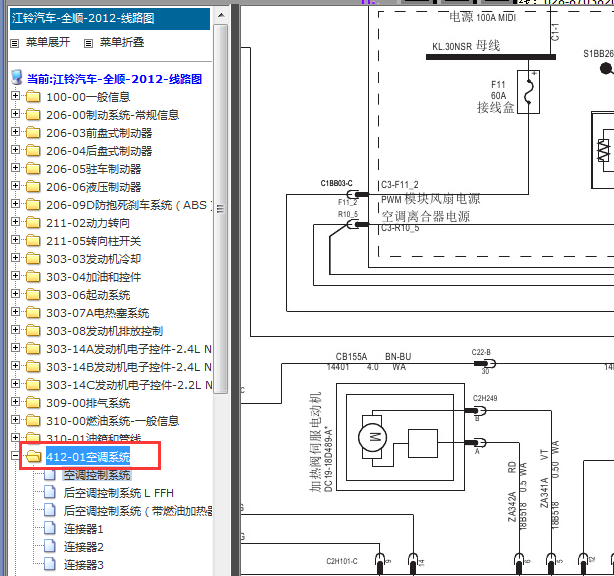The width and height of the screenshot is (614, 576).
Task: Open the 后空调控制系统 L FFH page
Action: coord(118,493)
